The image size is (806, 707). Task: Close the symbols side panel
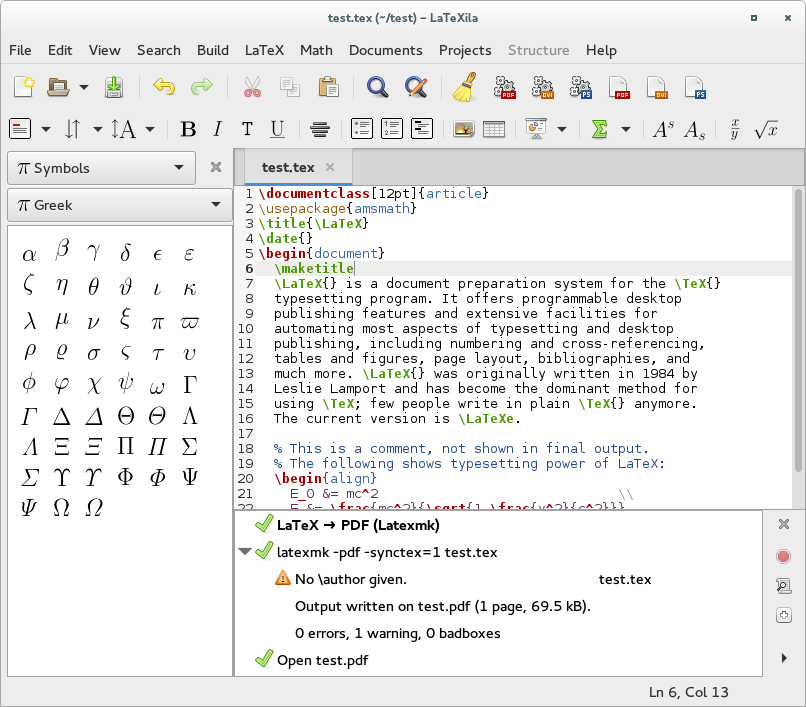click(x=216, y=167)
